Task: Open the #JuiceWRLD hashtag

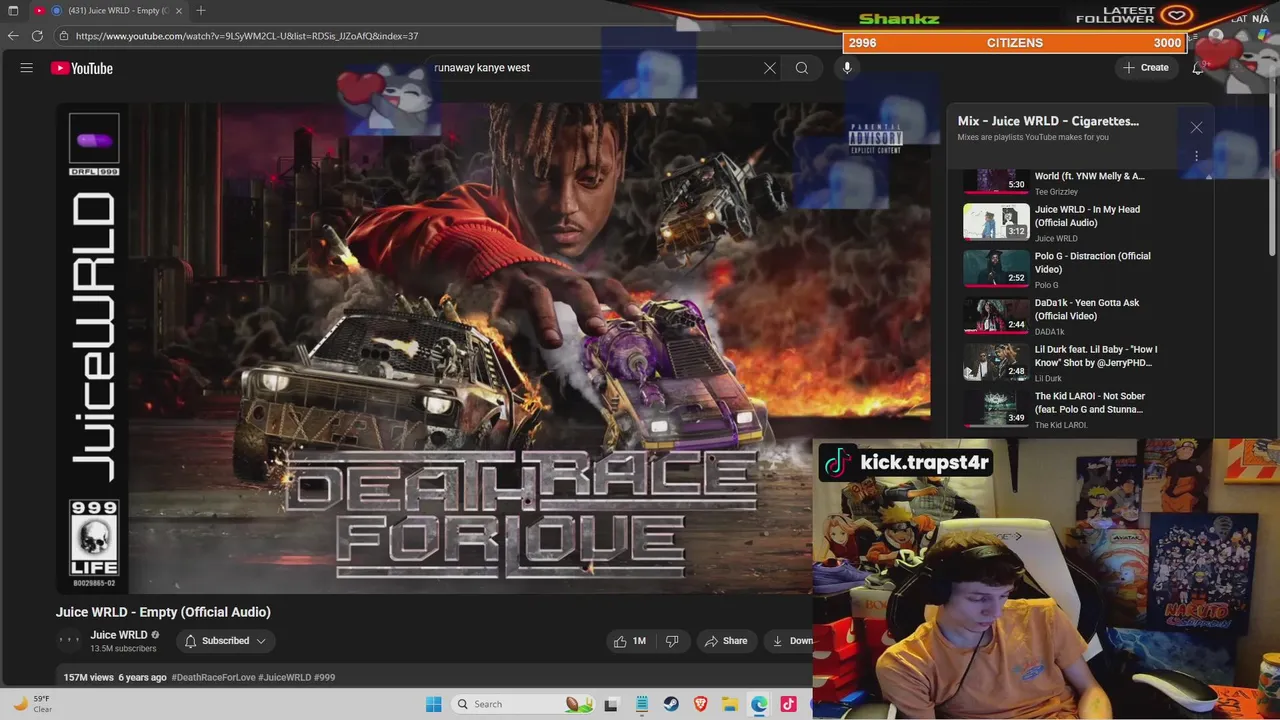Action: [x=284, y=677]
